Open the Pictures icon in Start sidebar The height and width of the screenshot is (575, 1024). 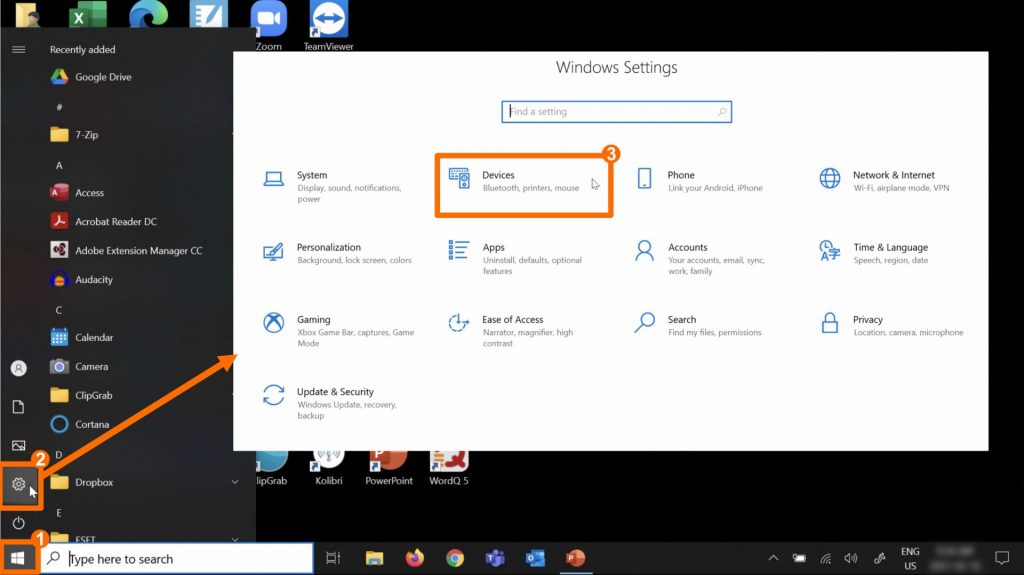18,446
